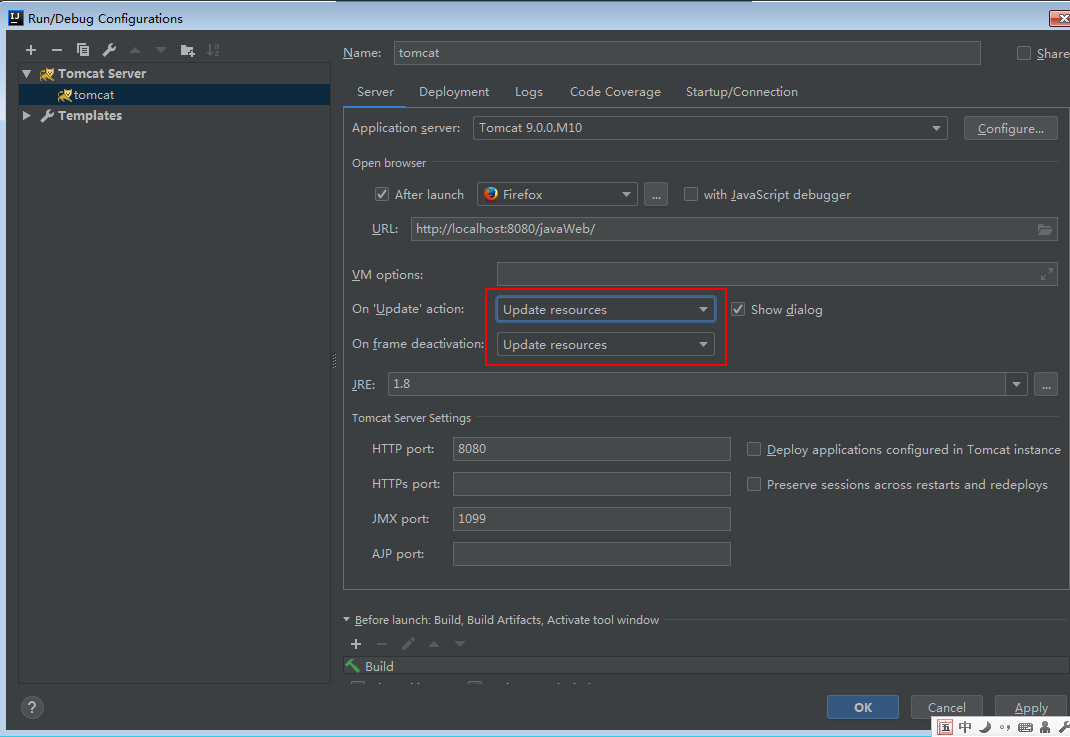Move configuration down arrow in left toolbar

pyautogui.click(x=161, y=50)
